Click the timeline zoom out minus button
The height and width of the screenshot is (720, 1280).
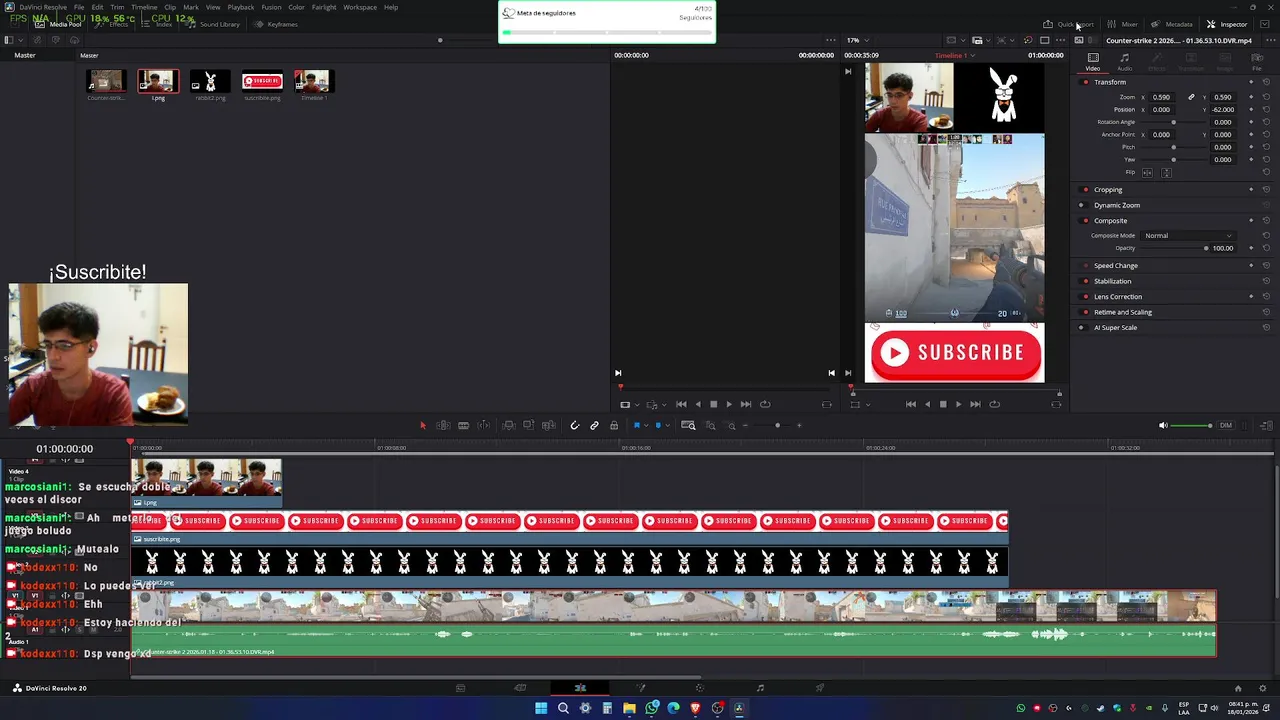(x=745, y=425)
